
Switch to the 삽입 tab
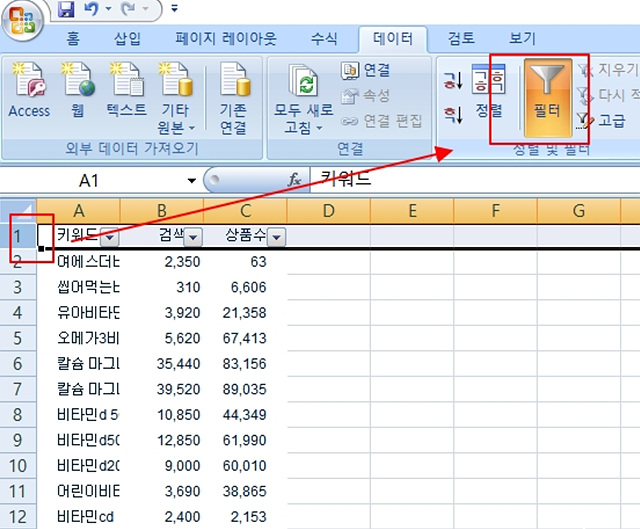127,39
